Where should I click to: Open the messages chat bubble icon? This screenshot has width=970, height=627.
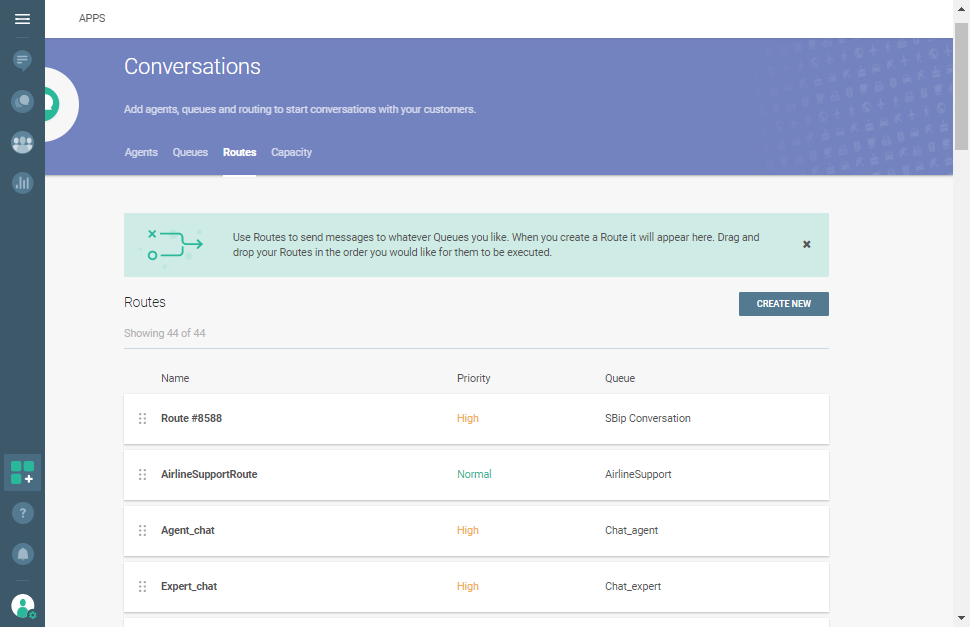[x=22, y=61]
